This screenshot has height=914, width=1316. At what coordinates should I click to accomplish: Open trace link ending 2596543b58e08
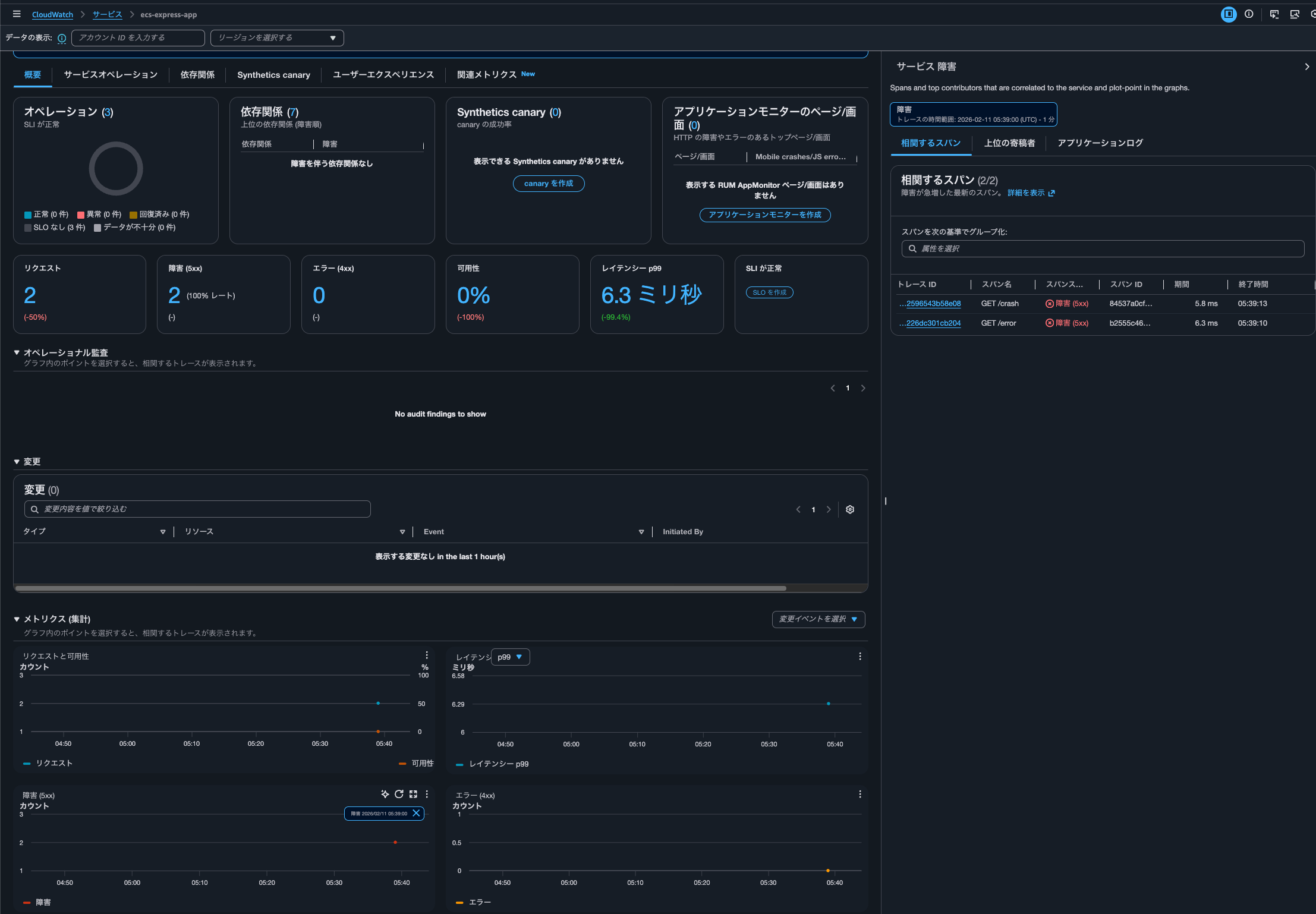[933, 304]
